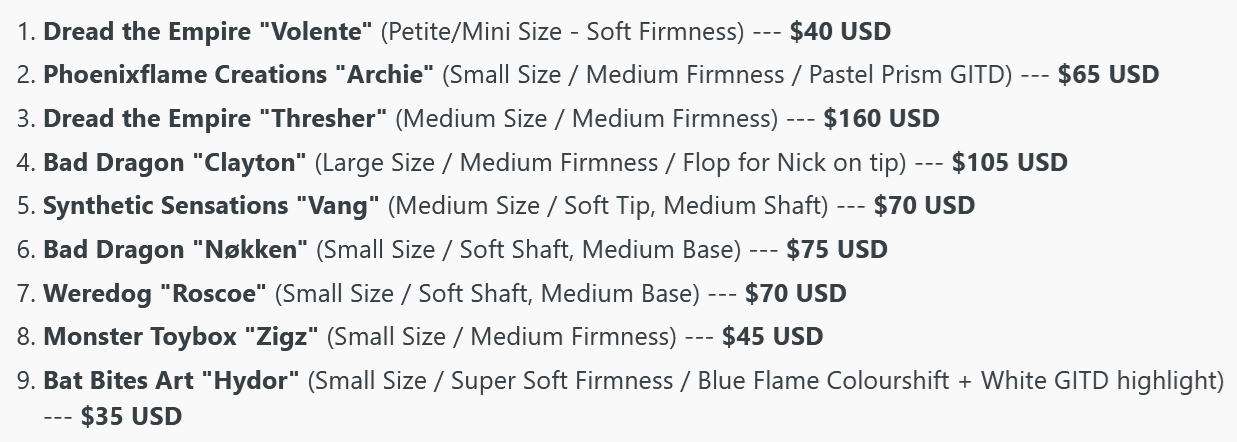Select the $40 USD price text
The height and width of the screenshot is (442, 1237).
point(839,31)
